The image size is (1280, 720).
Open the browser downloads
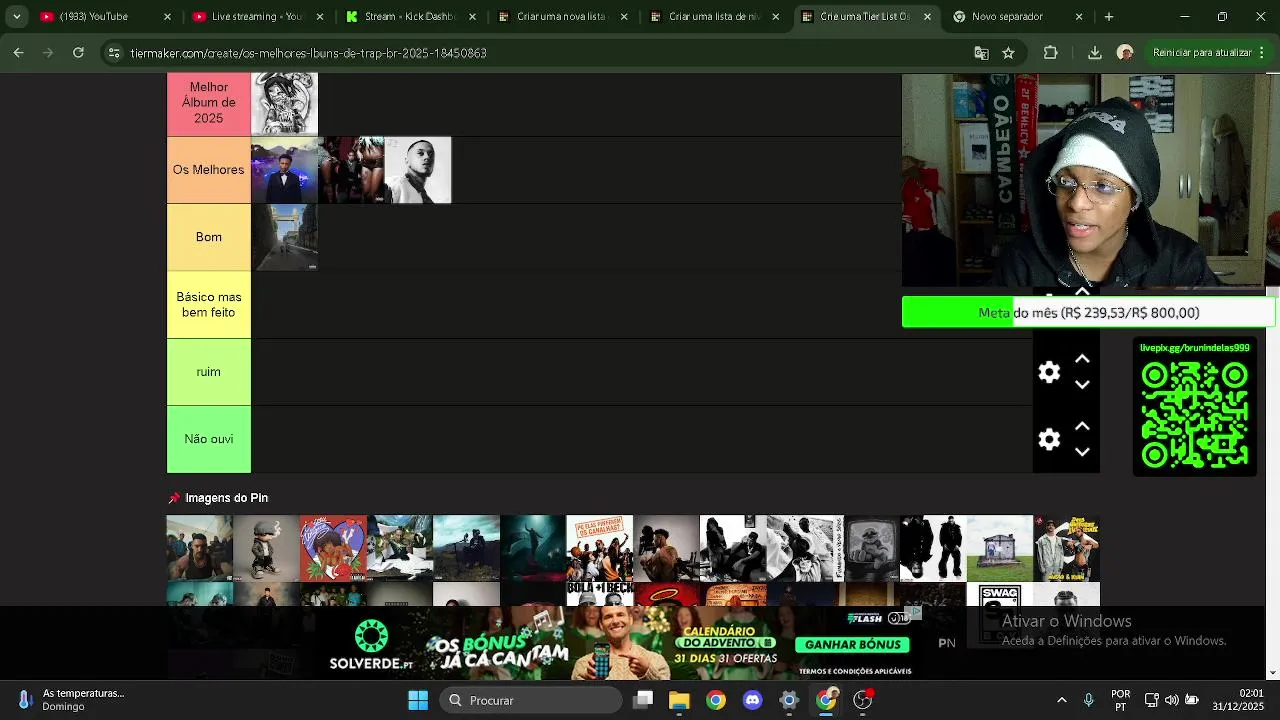(1094, 53)
